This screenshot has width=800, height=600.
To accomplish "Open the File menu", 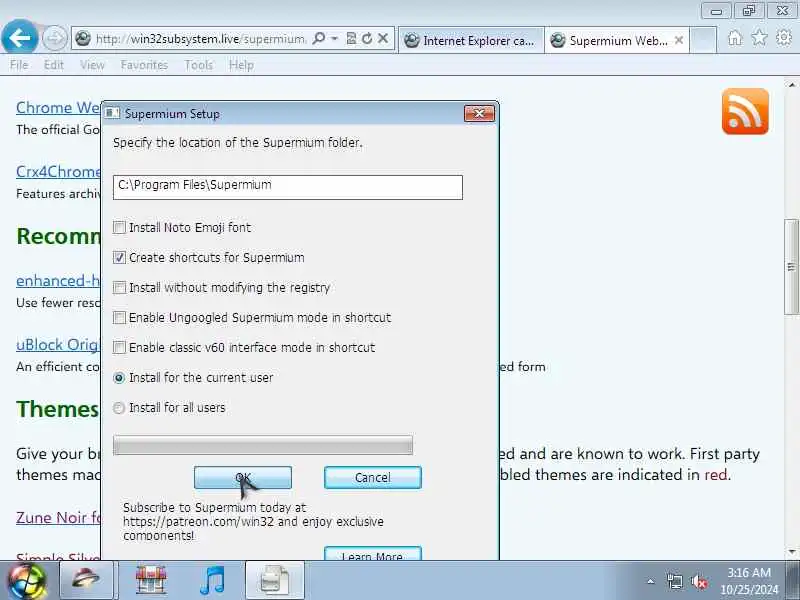I will 19,65.
